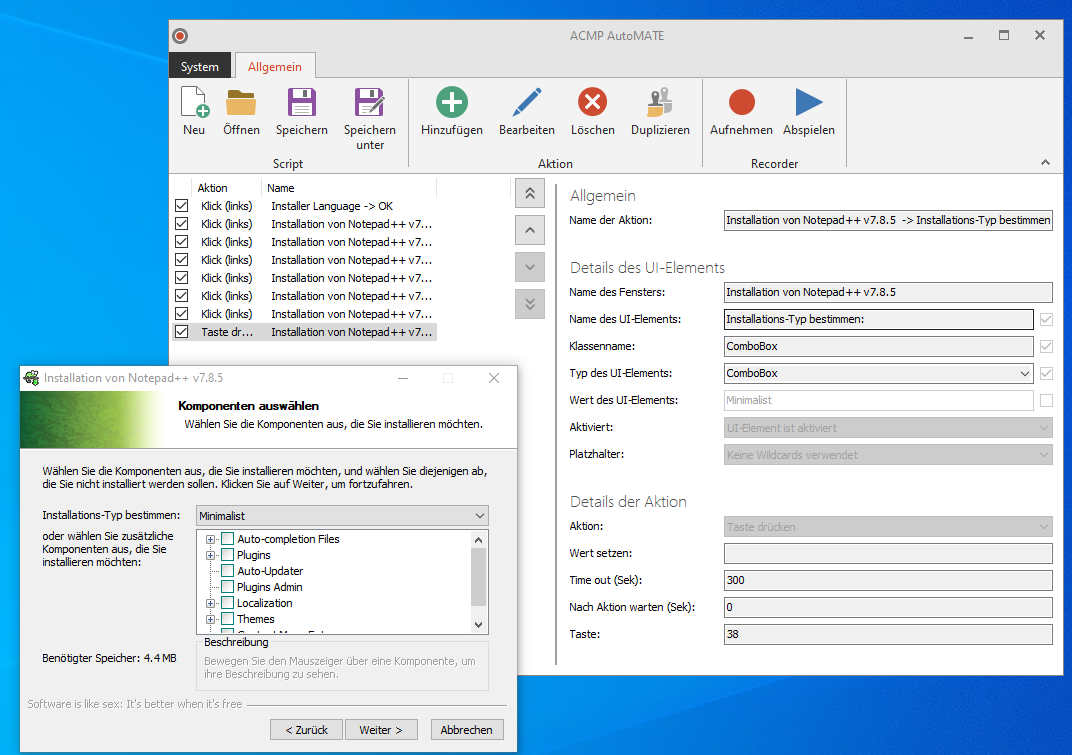1072x755 pixels.
Task: Expand the Auto-completion Files tree node
Action: [x=211, y=540]
